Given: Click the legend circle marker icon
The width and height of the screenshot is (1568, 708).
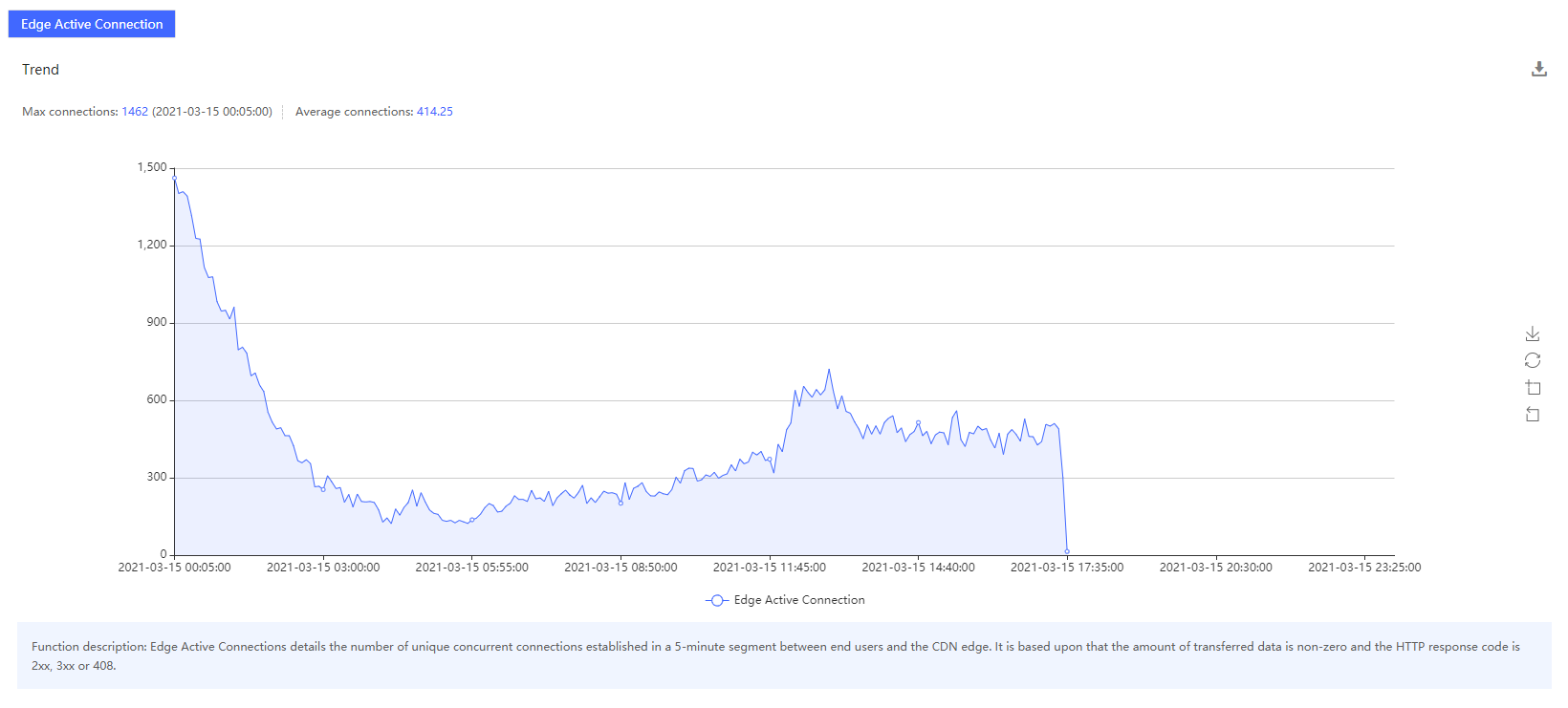Looking at the screenshot, I should [x=717, y=600].
